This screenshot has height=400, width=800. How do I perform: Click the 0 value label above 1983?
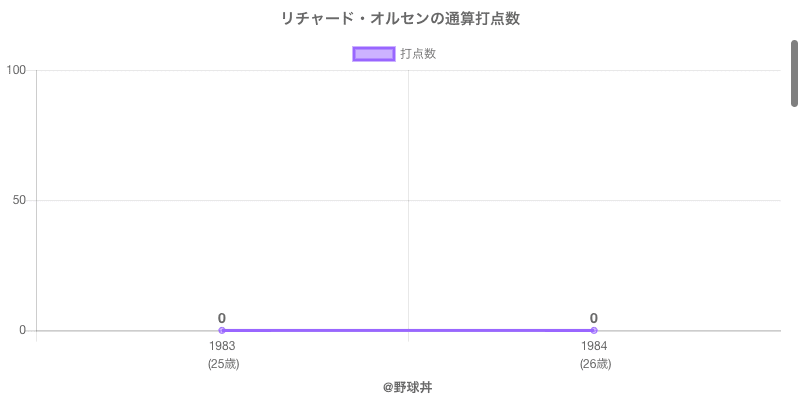click(222, 318)
